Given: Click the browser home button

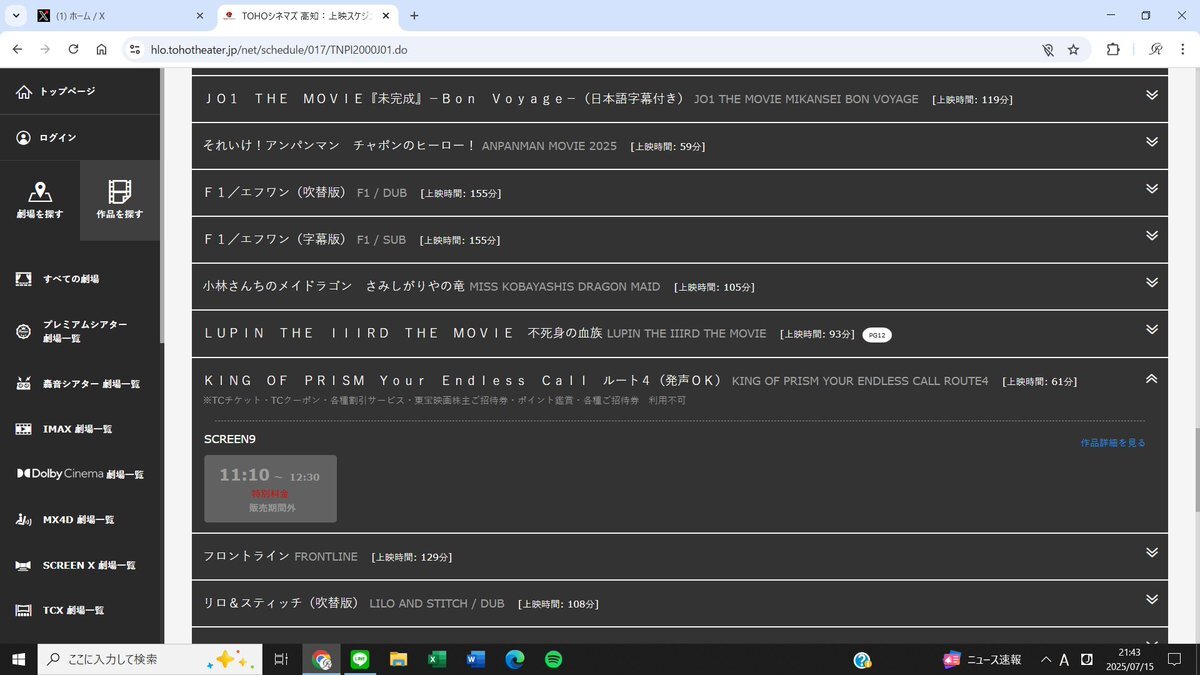Looking at the screenshot, I should click(101, 49).
